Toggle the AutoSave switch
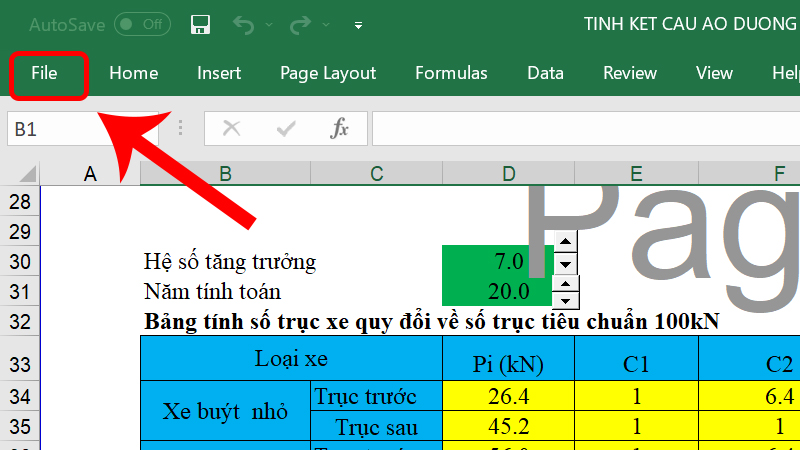The width and height of the screenshot is (800, 450). coord(141,24)
